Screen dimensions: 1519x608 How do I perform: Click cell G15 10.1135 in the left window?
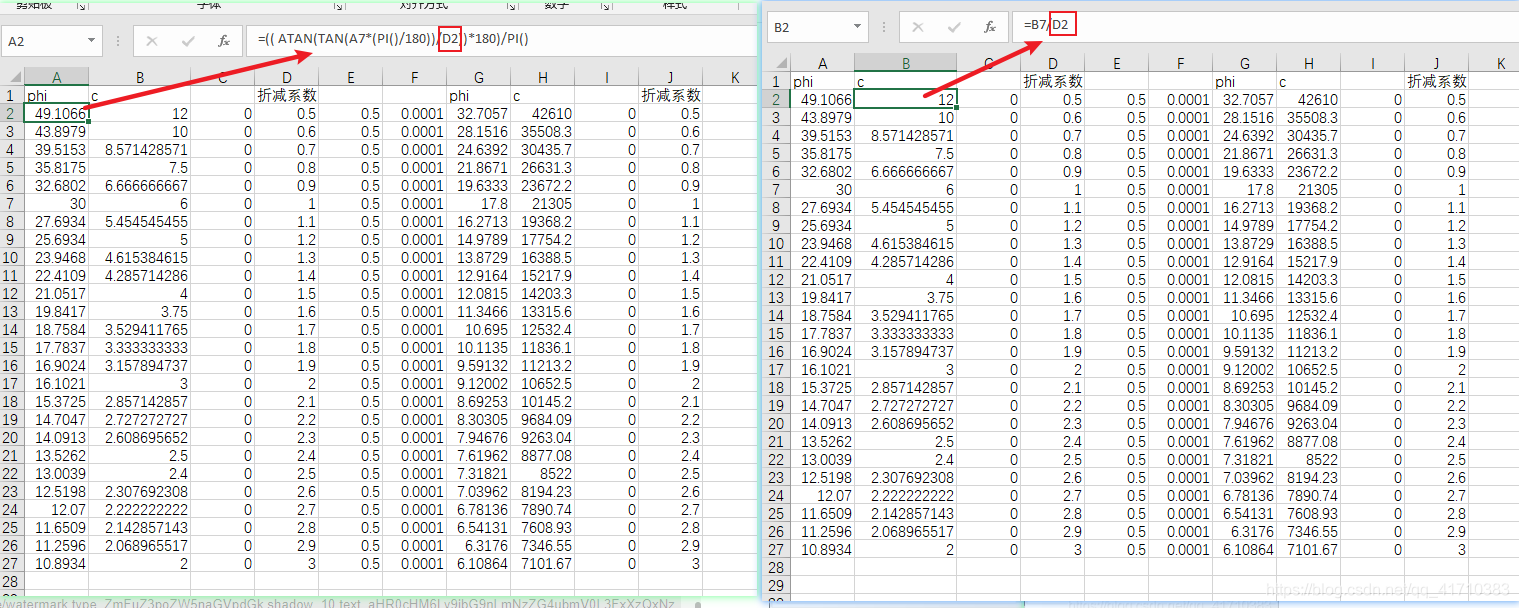479,348
